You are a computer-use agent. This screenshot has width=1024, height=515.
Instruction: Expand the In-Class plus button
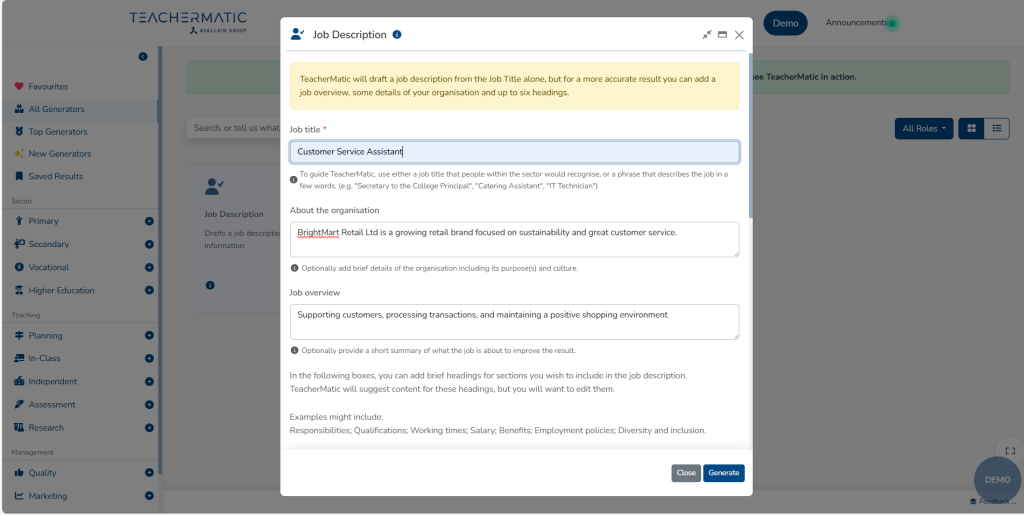(x=149, y=358)
